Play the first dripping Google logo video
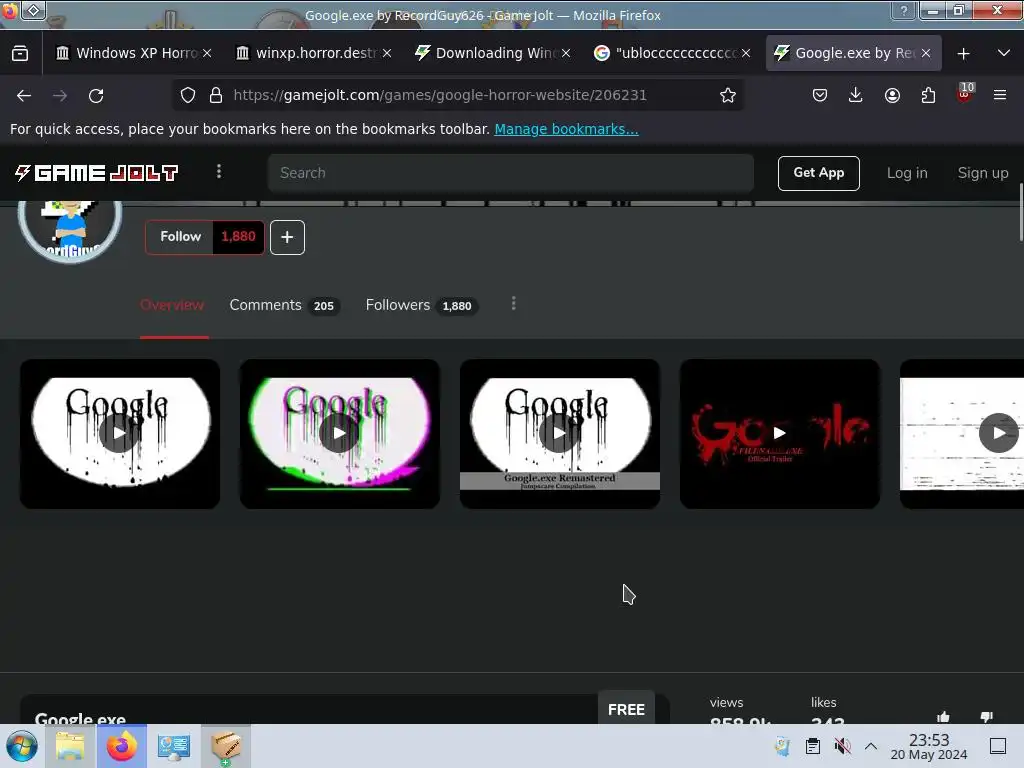This screenshot has height=768, width=1024. pyautogui.click(x=120, y=434)
